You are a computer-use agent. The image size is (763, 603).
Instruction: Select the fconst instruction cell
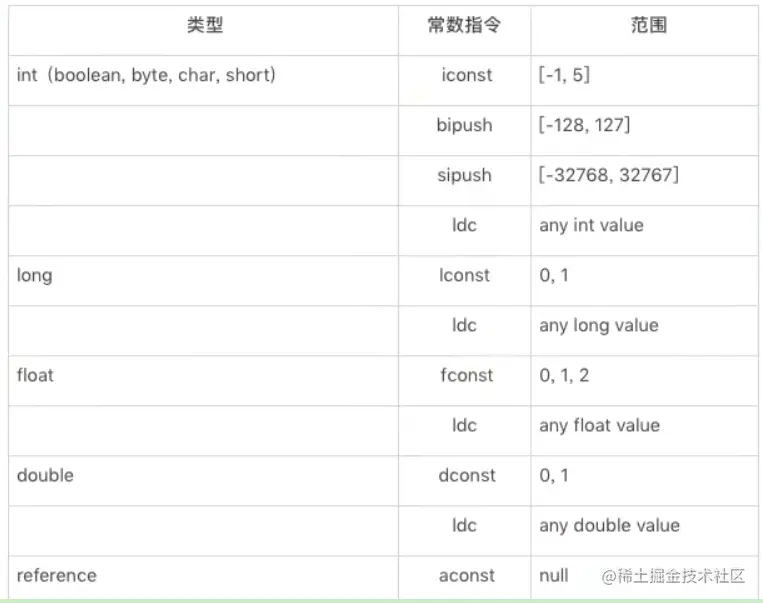click(464, 375)
